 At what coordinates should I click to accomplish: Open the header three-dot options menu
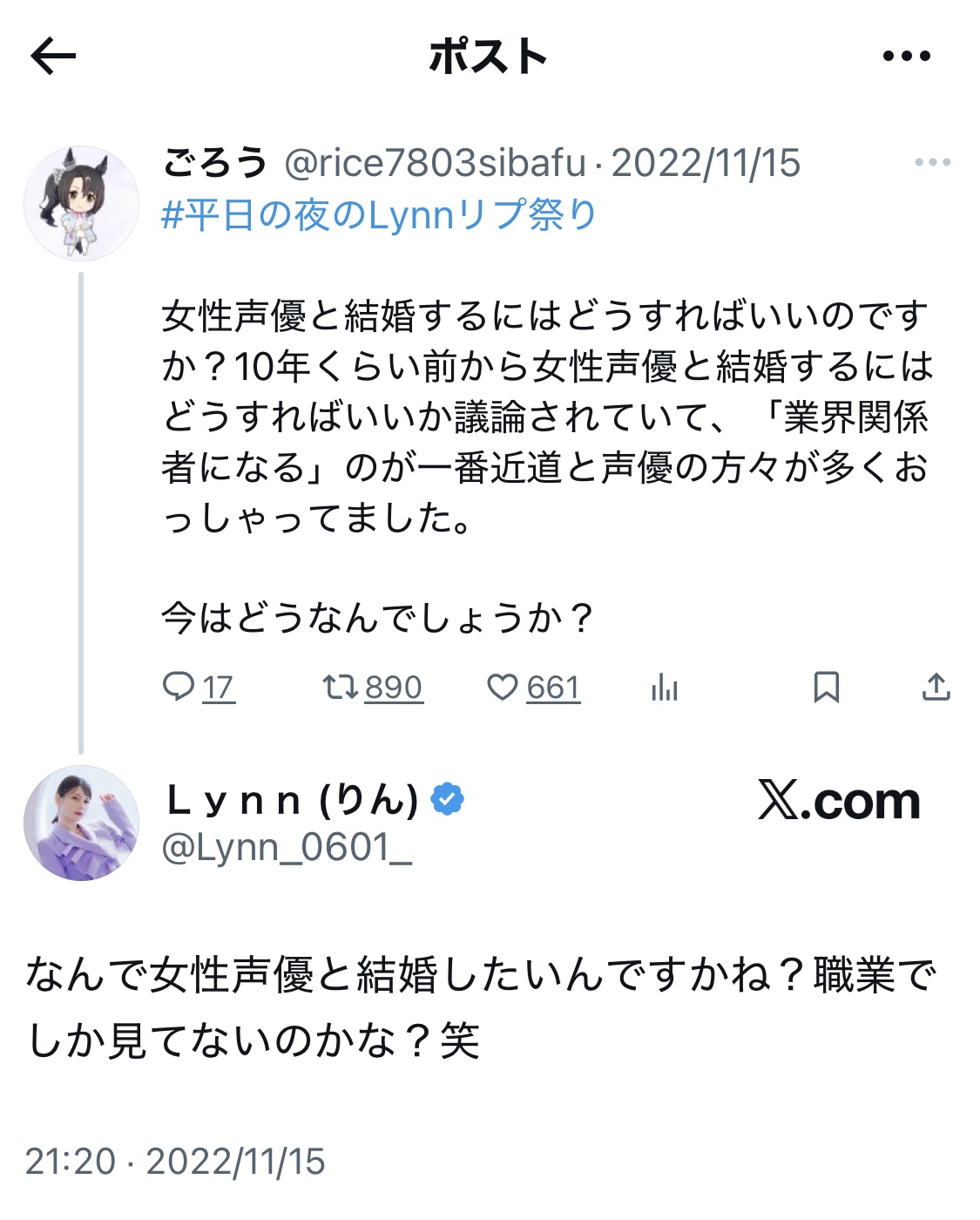(906, 57)
